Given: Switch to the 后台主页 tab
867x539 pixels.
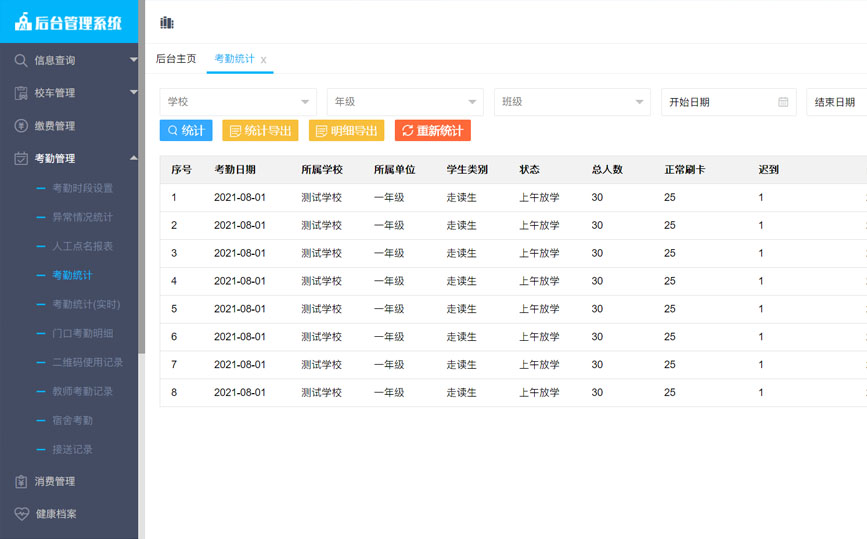Looking at the screenshot, I should tap(176, 59).
